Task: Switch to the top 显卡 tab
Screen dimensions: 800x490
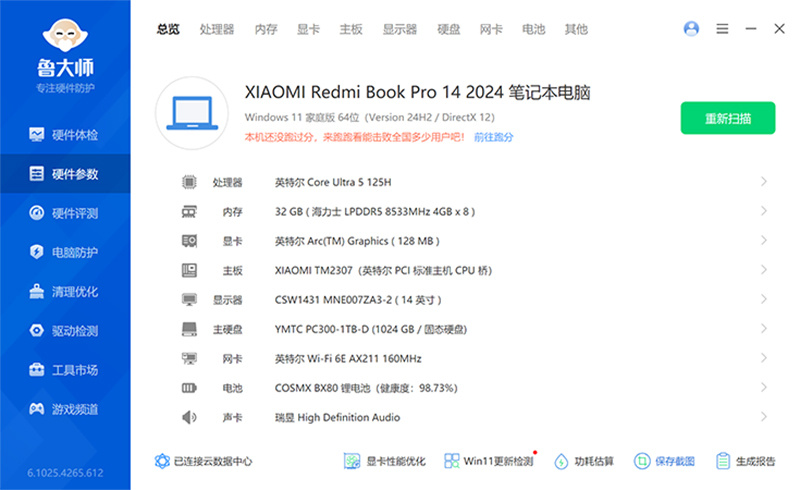Action: click(x=308, y=29)
